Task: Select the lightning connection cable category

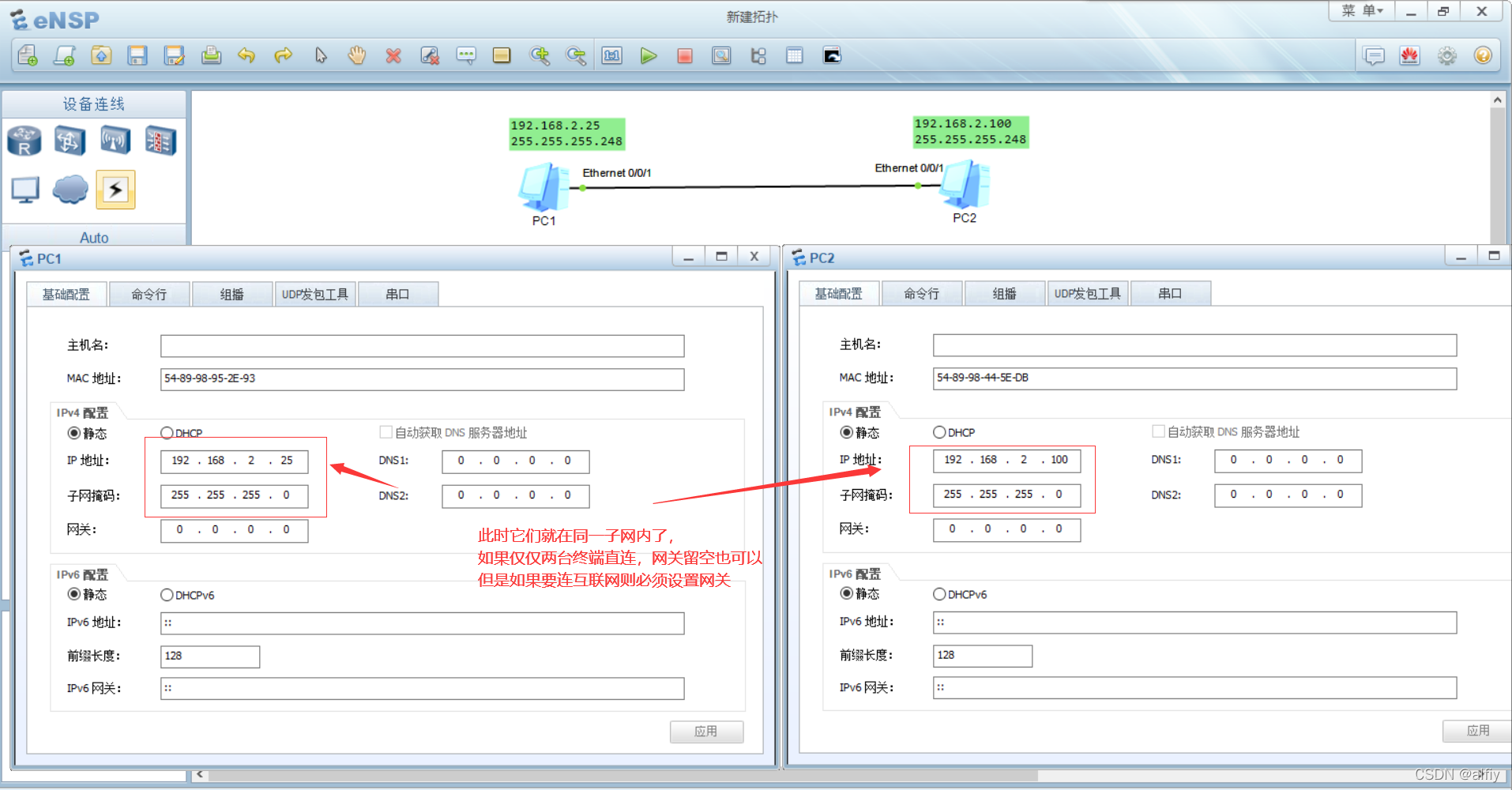Action: (115, 190)
